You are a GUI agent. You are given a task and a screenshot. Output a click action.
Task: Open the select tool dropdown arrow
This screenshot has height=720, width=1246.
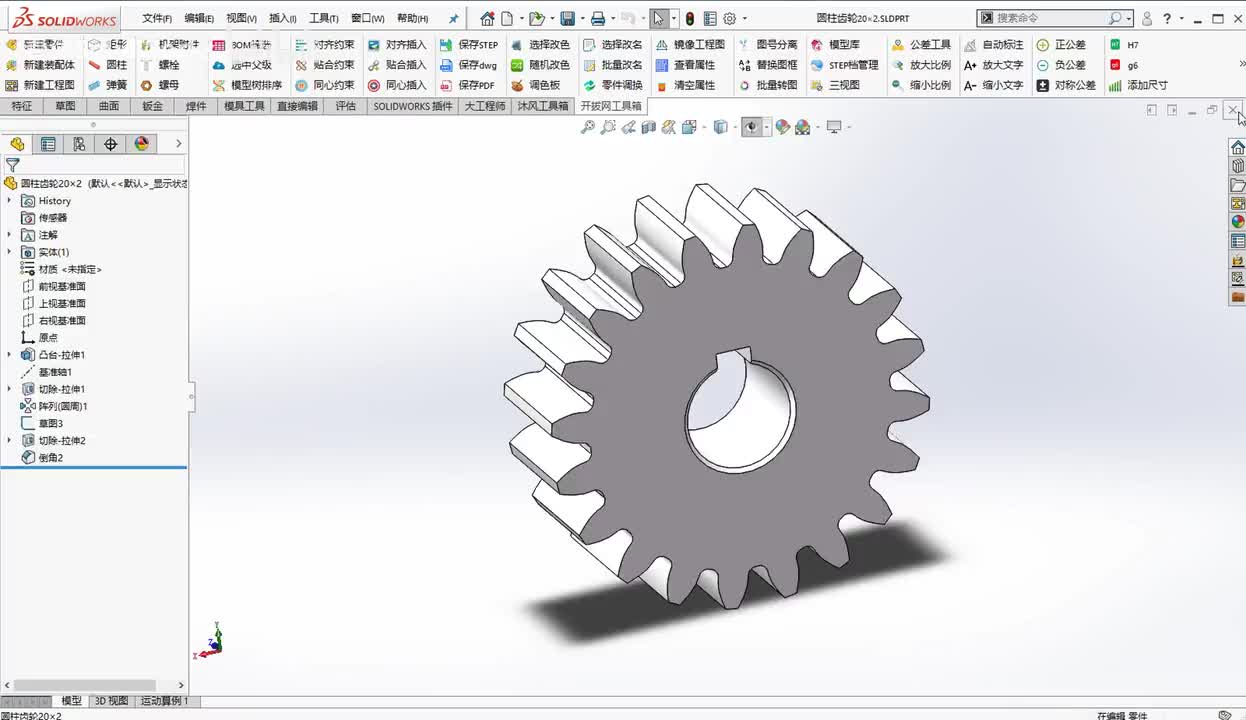pyautogui.click(x=674, y=18)
